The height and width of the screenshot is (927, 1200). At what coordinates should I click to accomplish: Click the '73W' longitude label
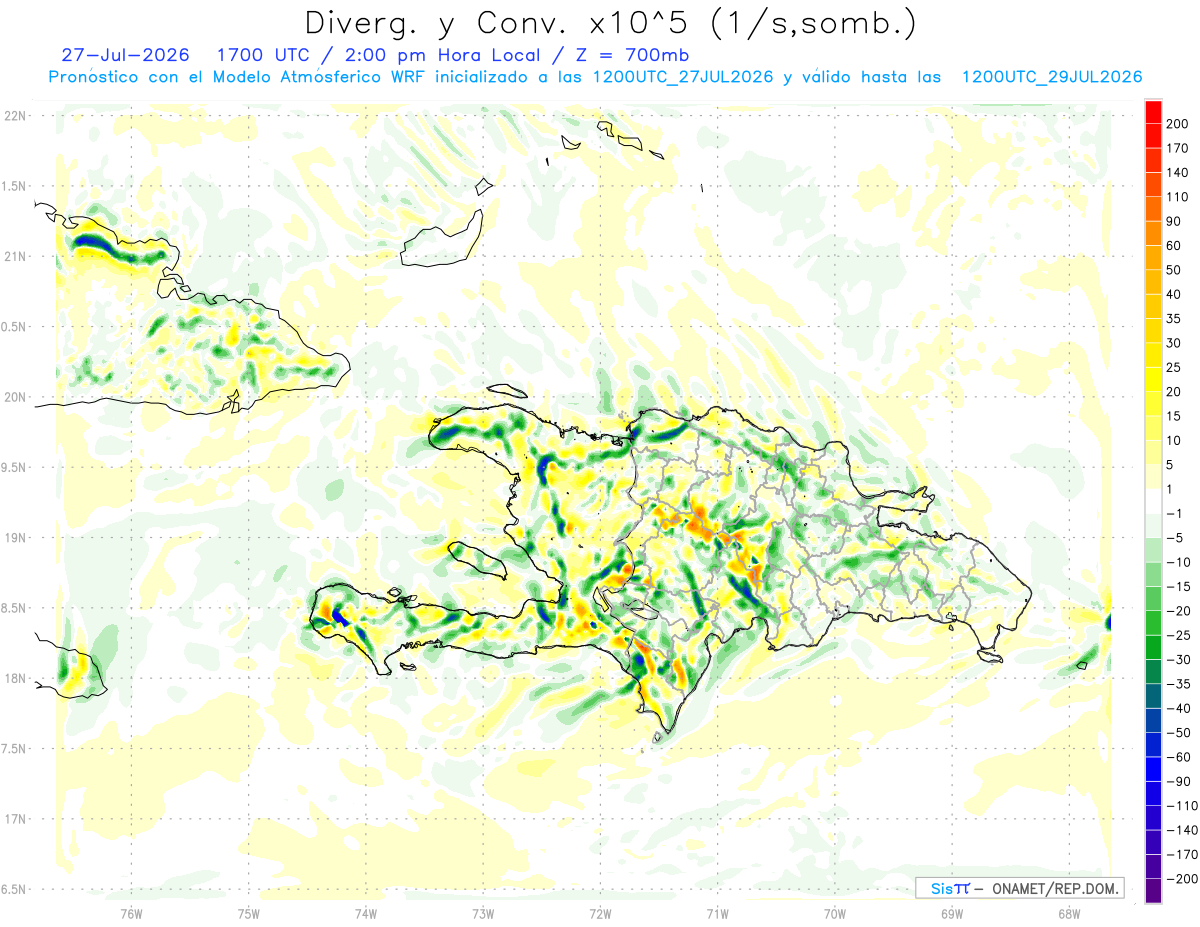(482, 913)
